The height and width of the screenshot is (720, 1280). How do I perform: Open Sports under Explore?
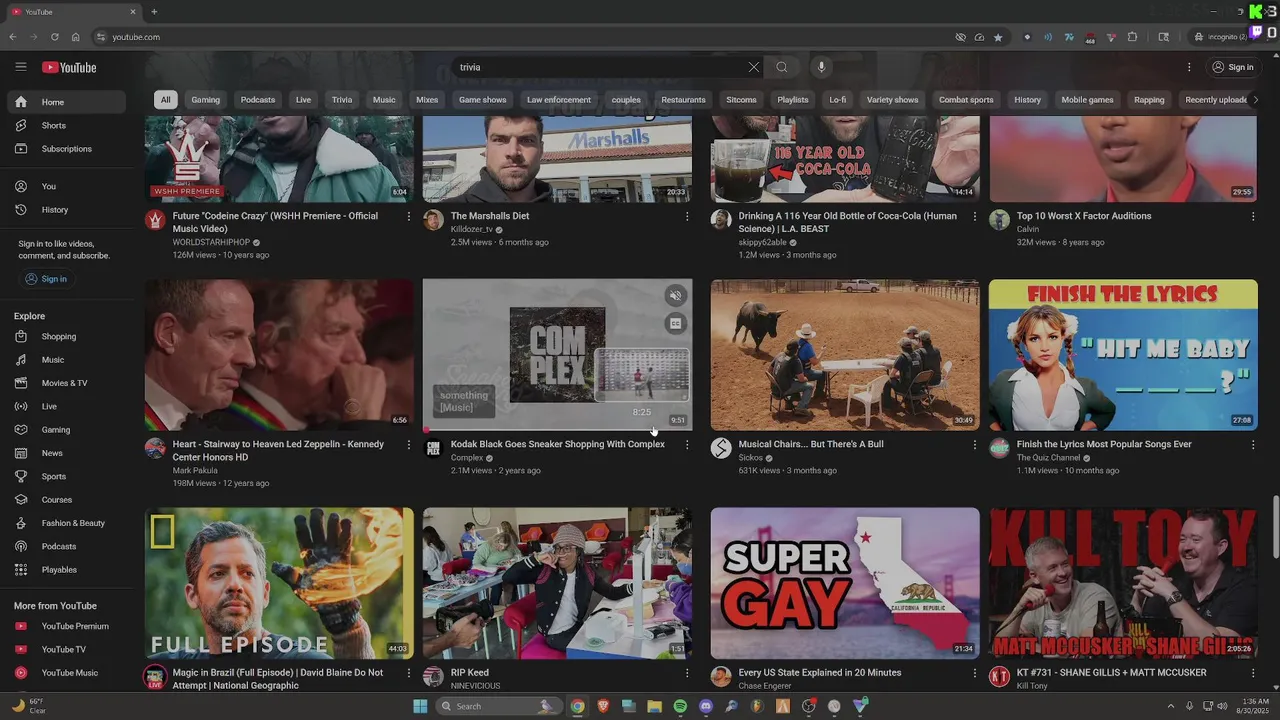click(66, 476)
